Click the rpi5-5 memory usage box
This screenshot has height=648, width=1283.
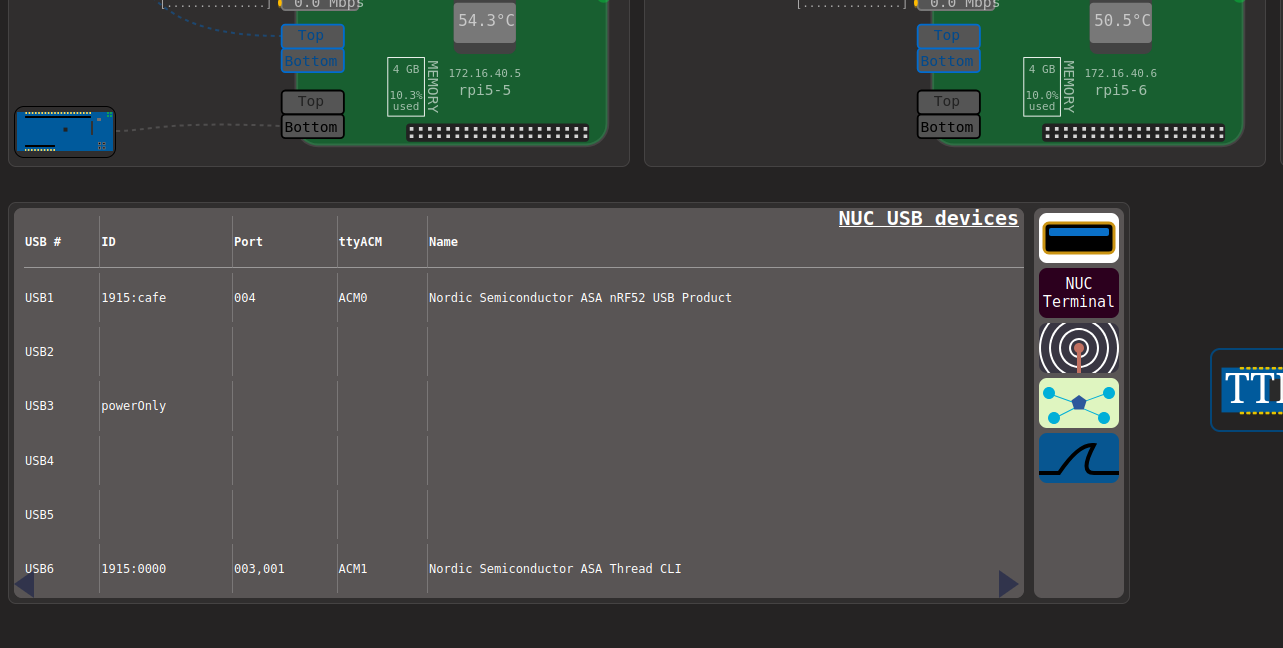[406, 87]
